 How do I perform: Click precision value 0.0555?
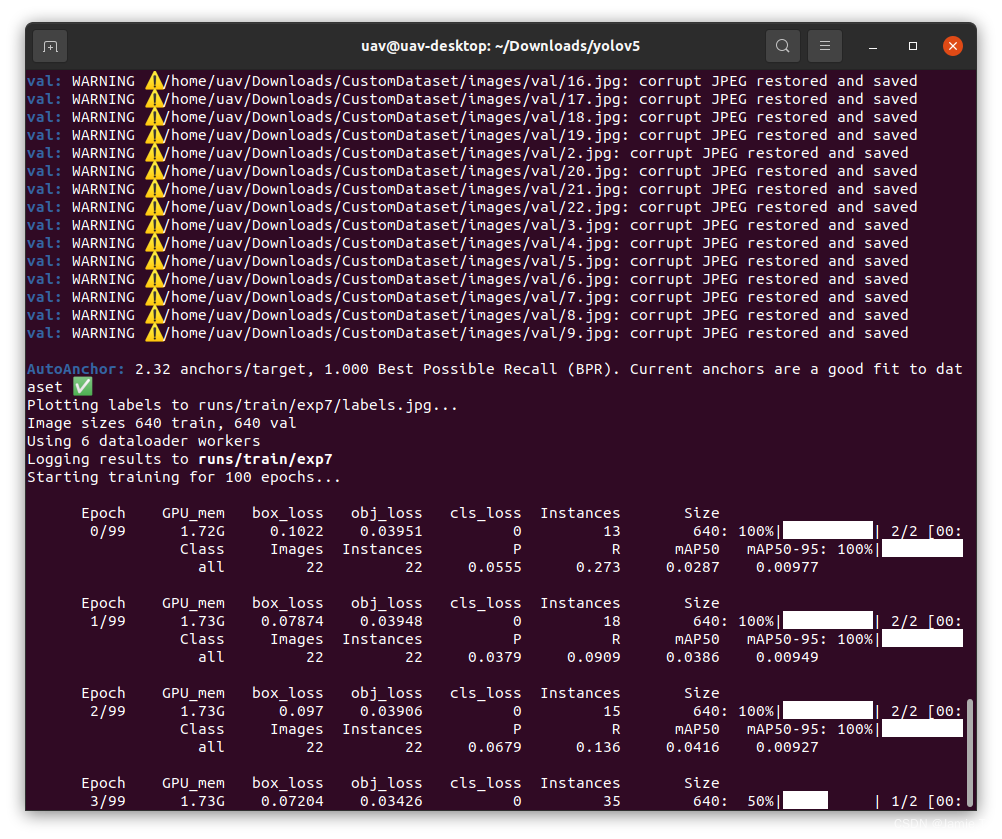(495, 567)
